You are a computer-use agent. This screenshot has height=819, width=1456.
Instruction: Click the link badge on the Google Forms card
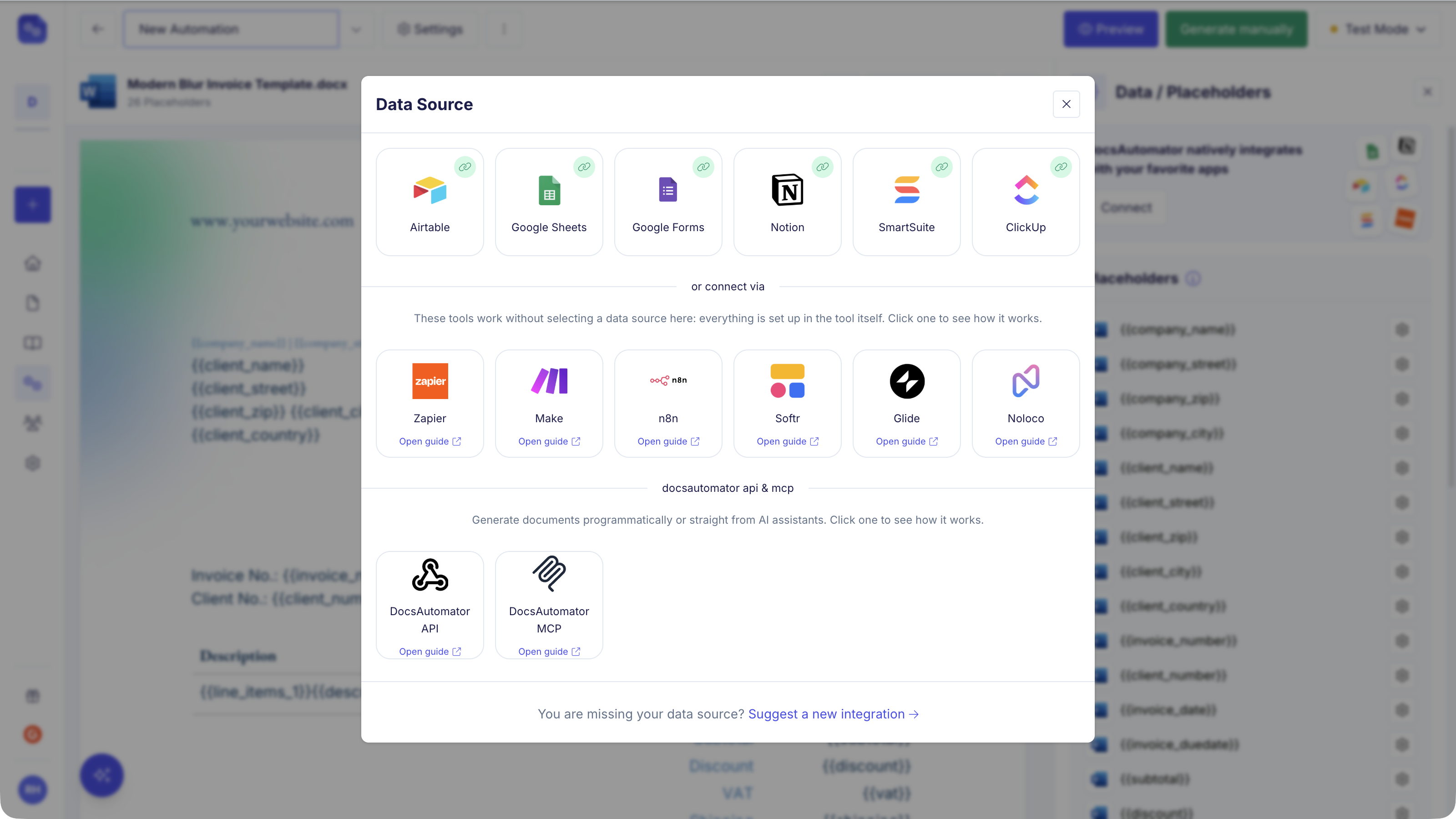(703, 167)
